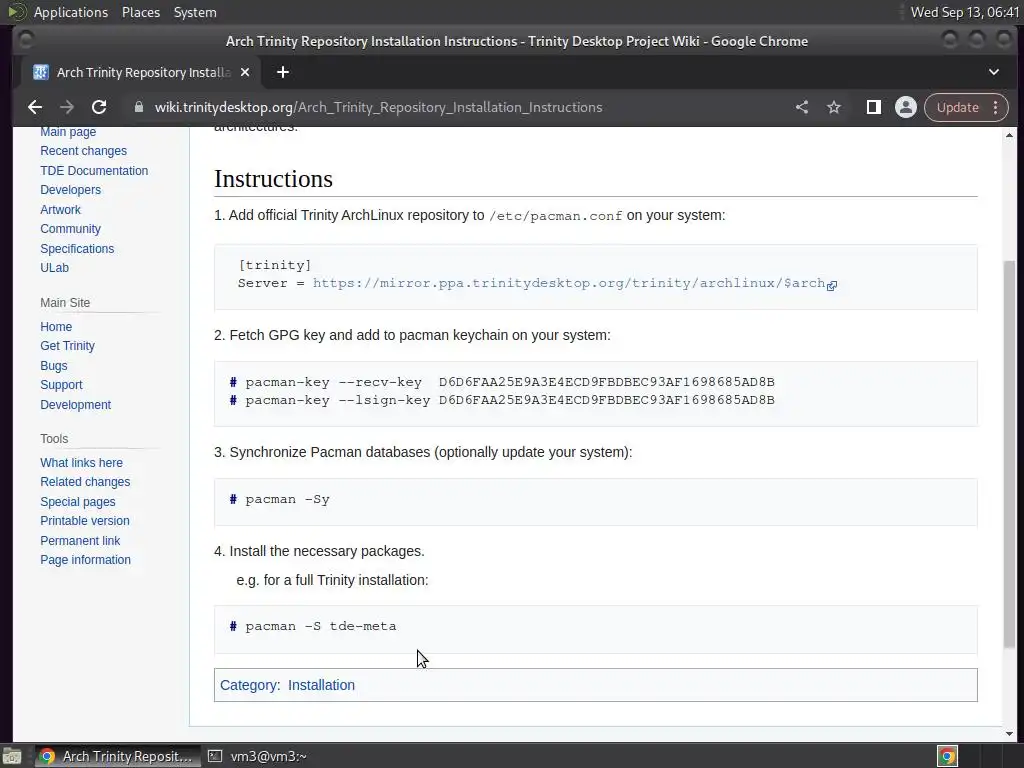This screenshot has width=1024, height=768.
Task: Click the 'pacman -Sy' command text
Action: point(287,500)
